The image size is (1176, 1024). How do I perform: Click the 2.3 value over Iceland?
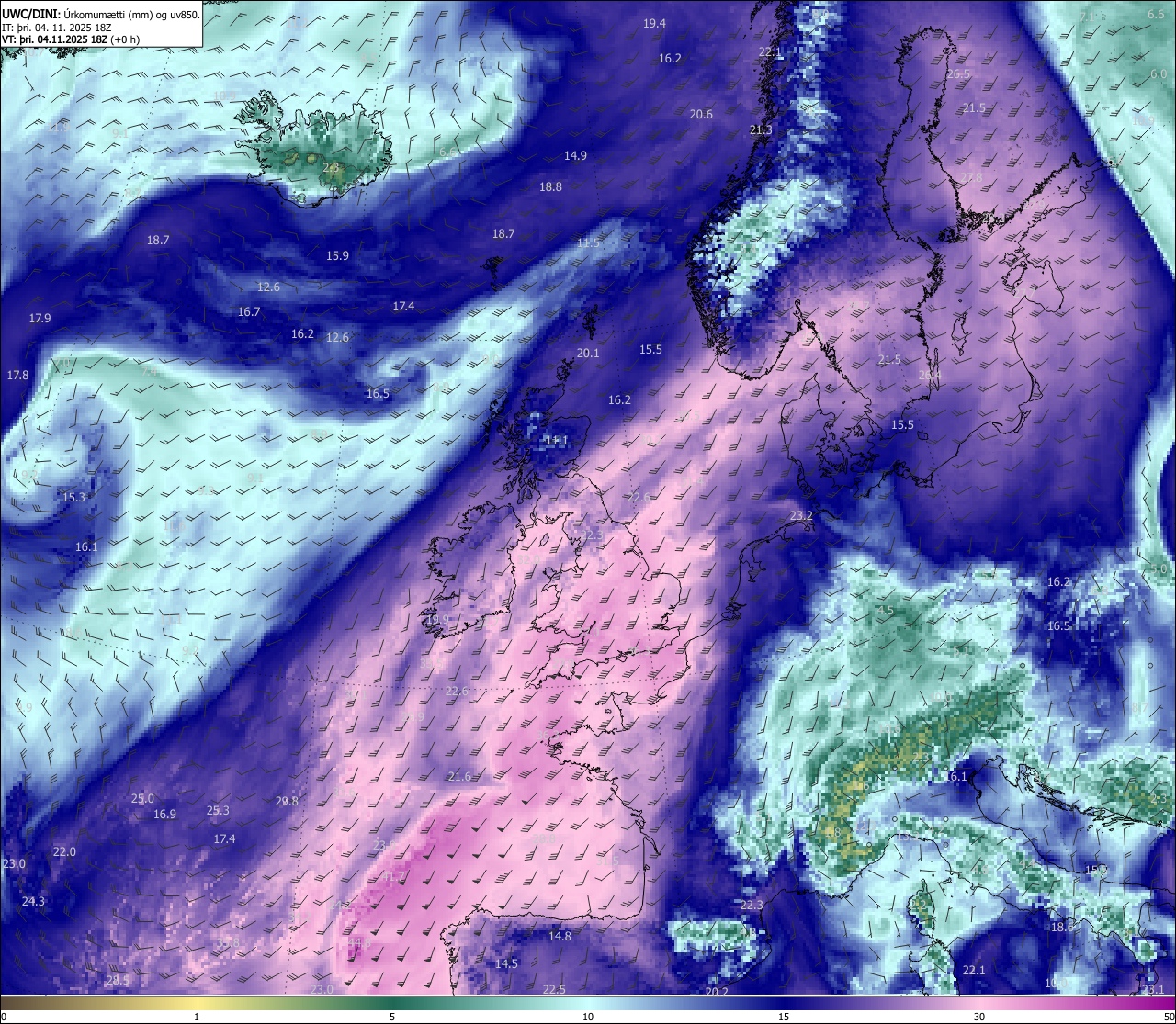pos(331,168)
